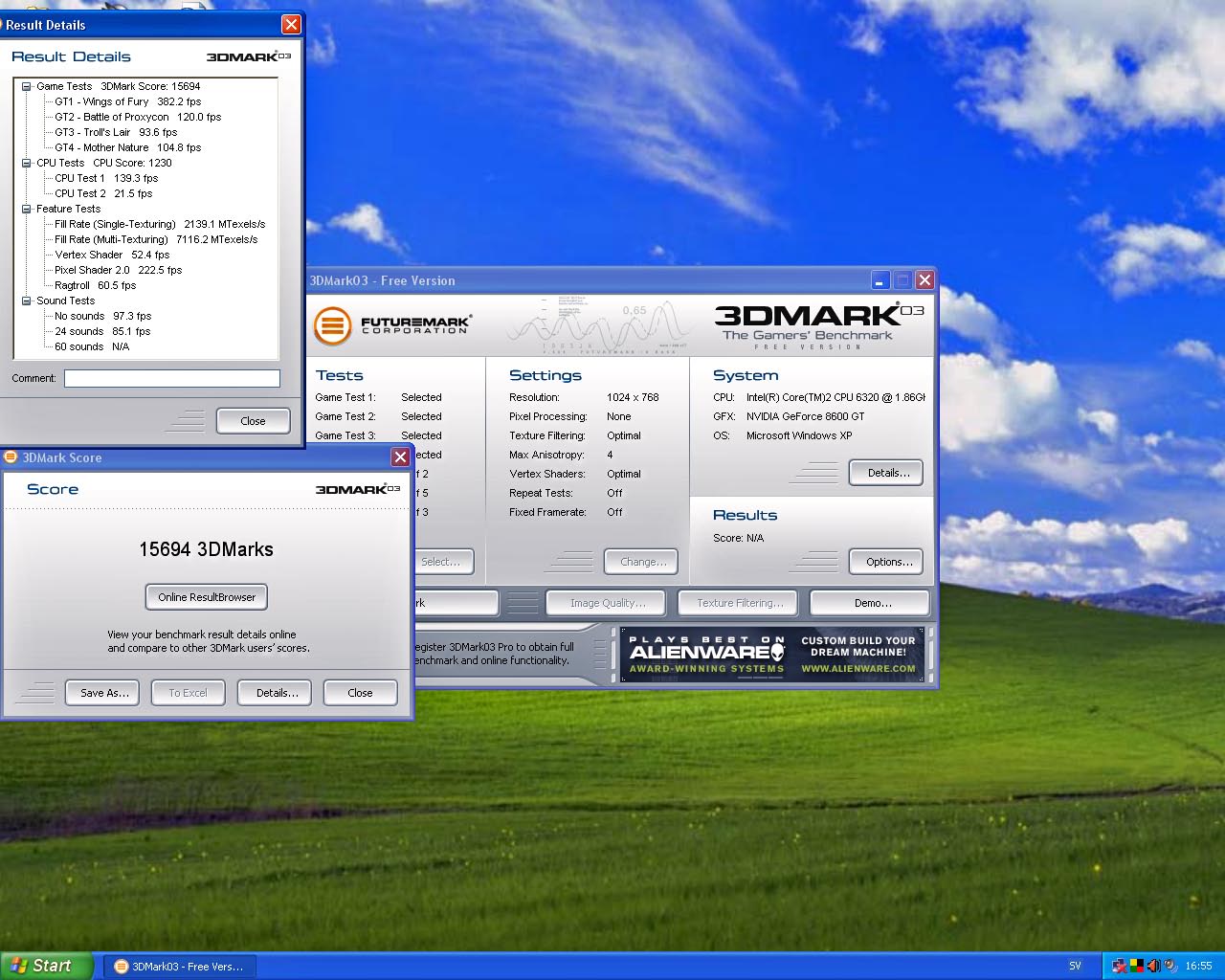Close the Result Details dialog via Close button

tap(253, 421)
